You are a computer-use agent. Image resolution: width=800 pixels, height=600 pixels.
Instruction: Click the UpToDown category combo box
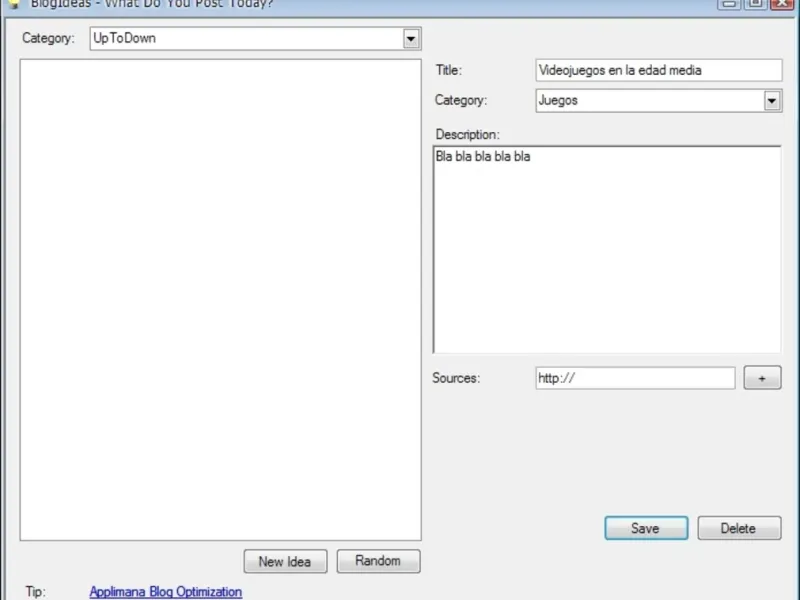(x=256, y=39)
